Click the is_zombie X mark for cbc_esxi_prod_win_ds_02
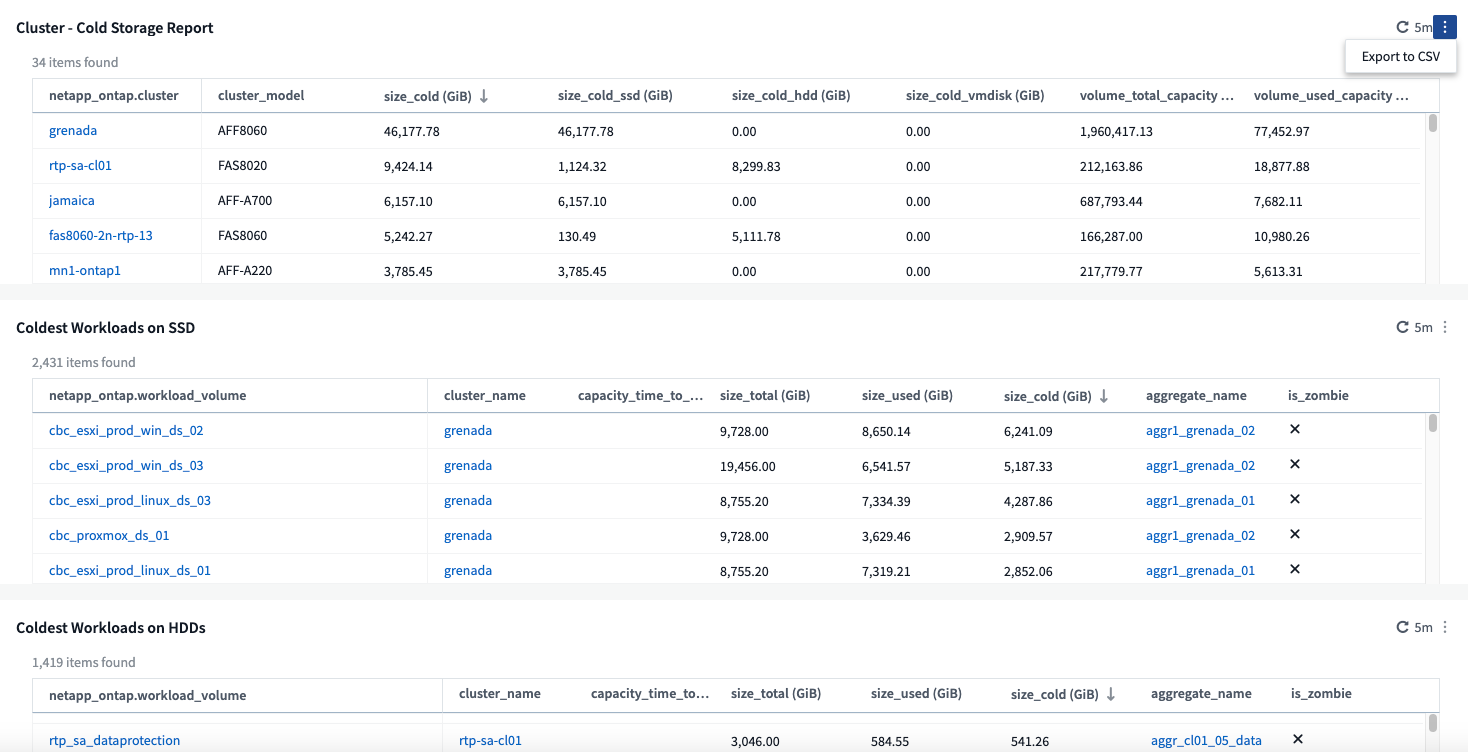The height and width of the screenshot is (752, 1468). click(1294, 430)
